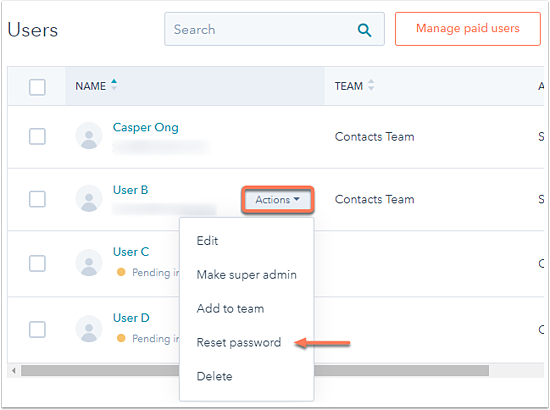Image resolution: width=550 pixels, height=410 pixels.
Task: Select Add to team menu entry
Action: pos(230,309)
